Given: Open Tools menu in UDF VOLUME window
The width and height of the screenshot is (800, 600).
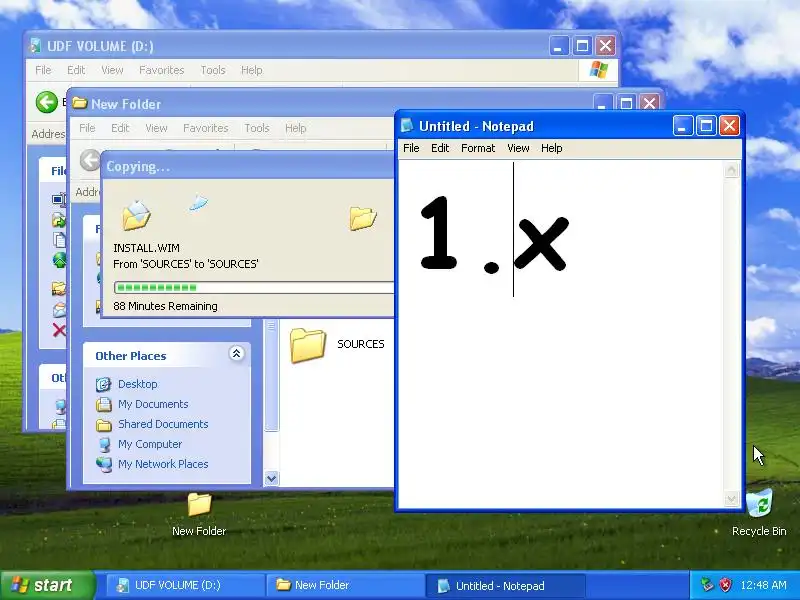Looking at the screenshot, I should click(213, 70).
